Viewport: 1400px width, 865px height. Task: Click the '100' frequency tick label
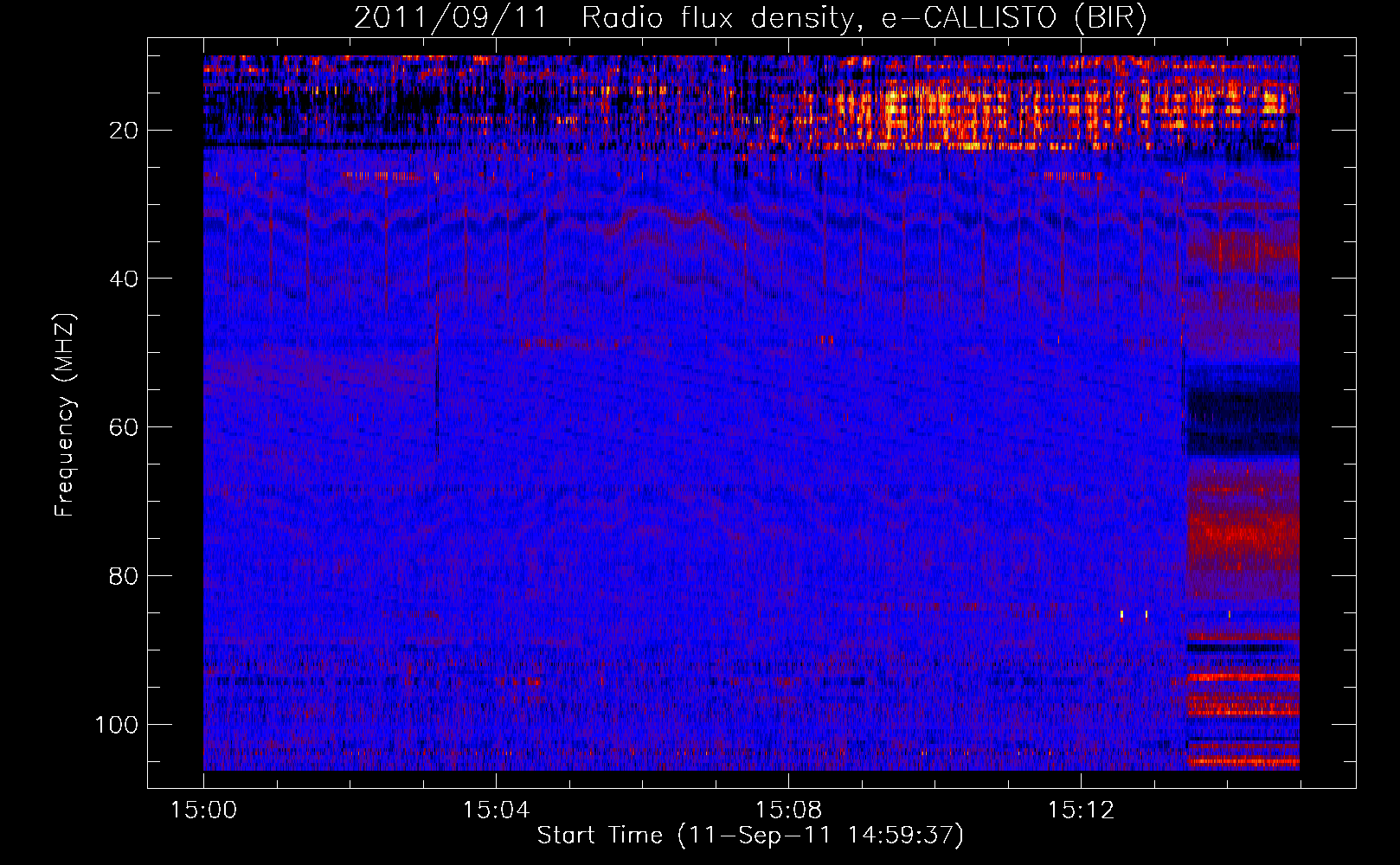(x=118, y=724)
